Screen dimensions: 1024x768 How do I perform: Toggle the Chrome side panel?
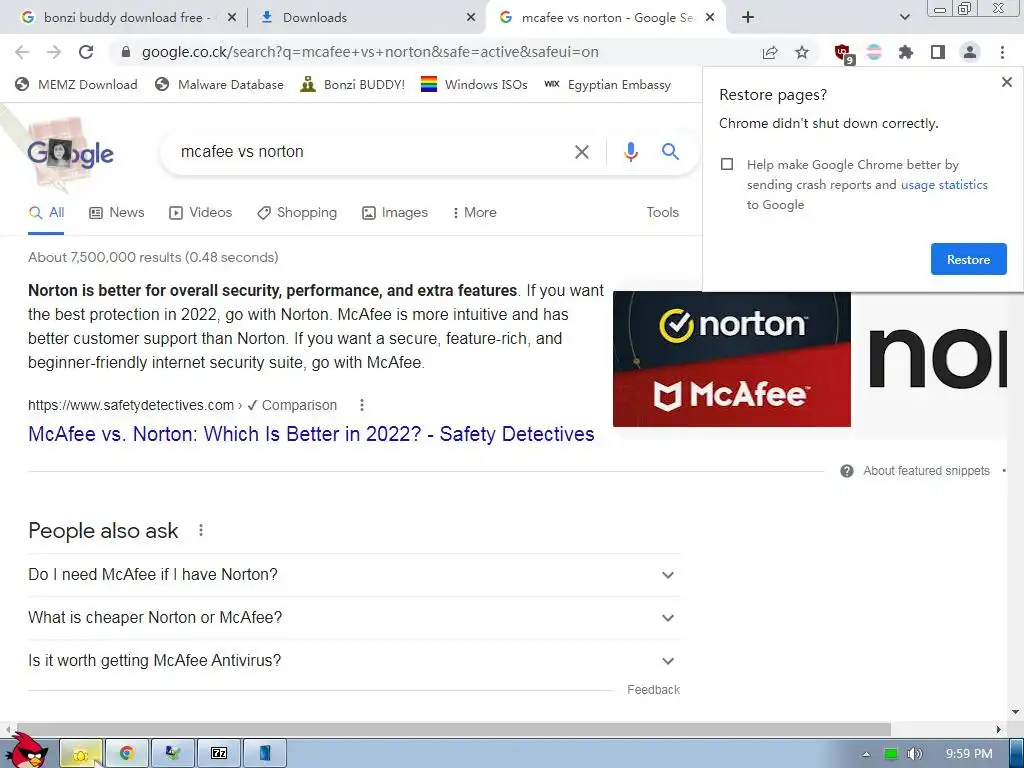coord(938,52)
